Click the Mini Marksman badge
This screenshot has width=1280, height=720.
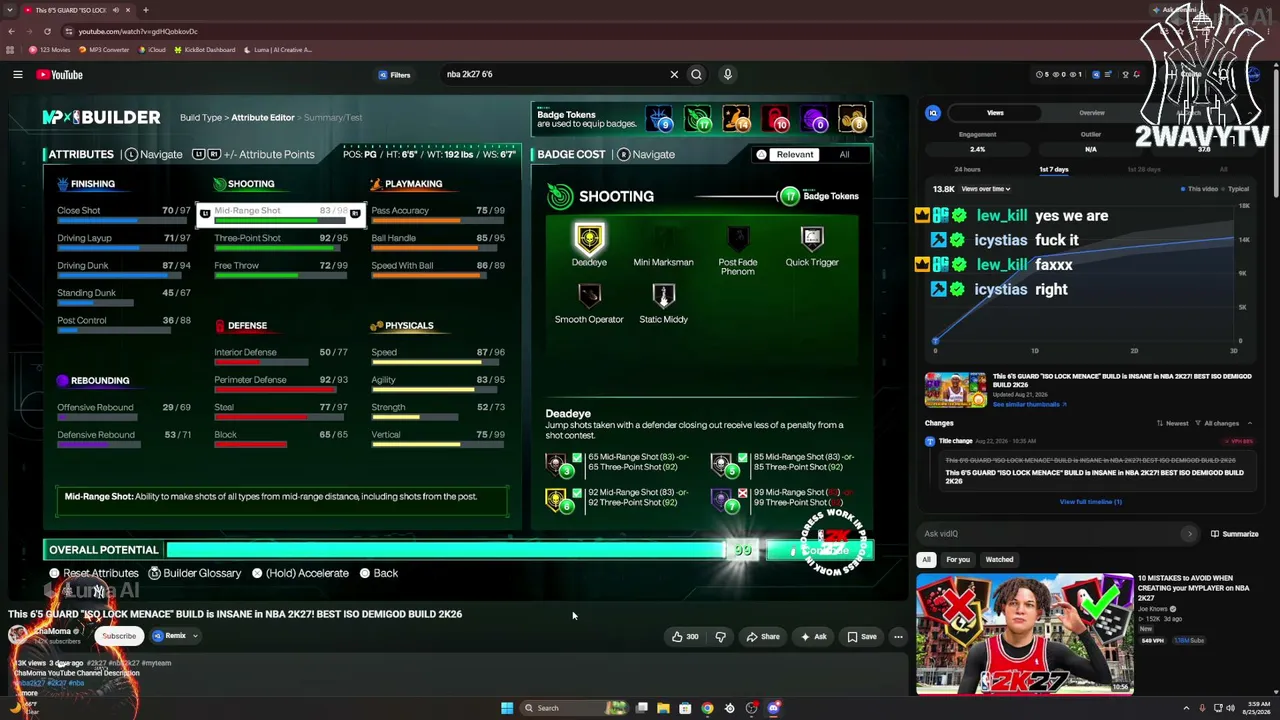tap(663, 239)
